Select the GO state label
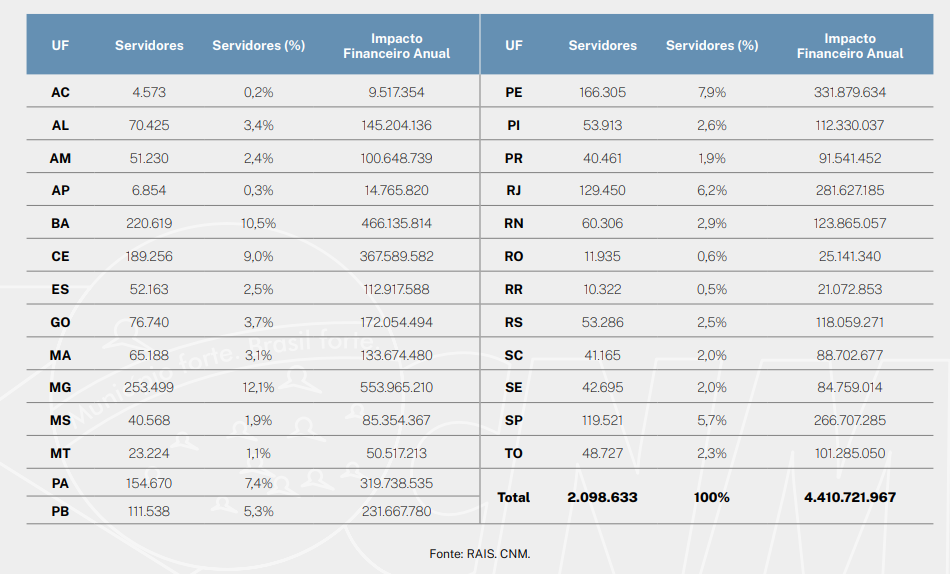This screenshot has width=950, height=574. point(60,322)
